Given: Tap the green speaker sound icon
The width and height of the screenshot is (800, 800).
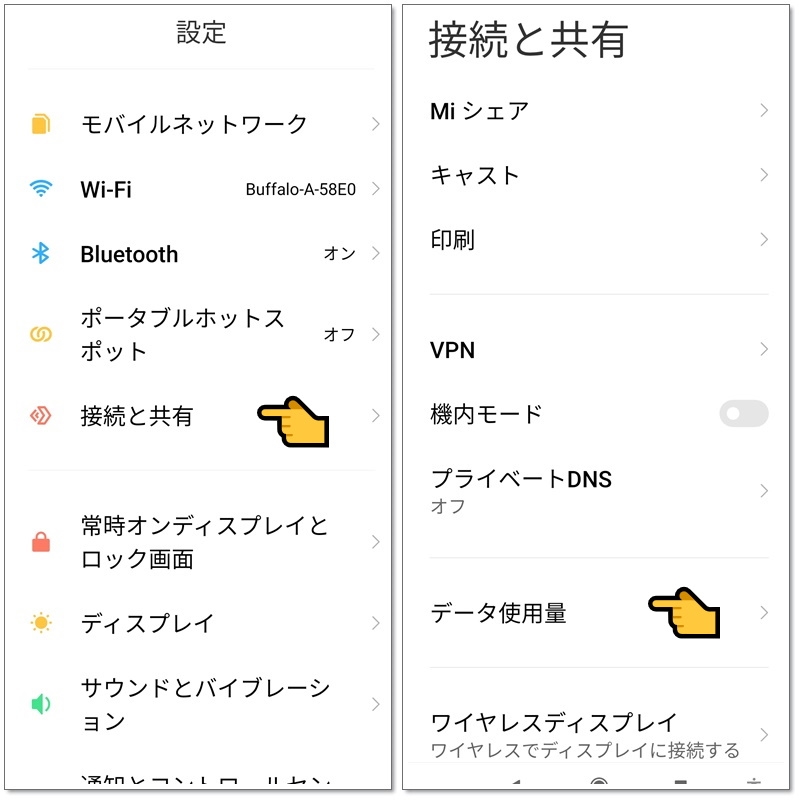Looking at the screenshot, I should 40,704.
